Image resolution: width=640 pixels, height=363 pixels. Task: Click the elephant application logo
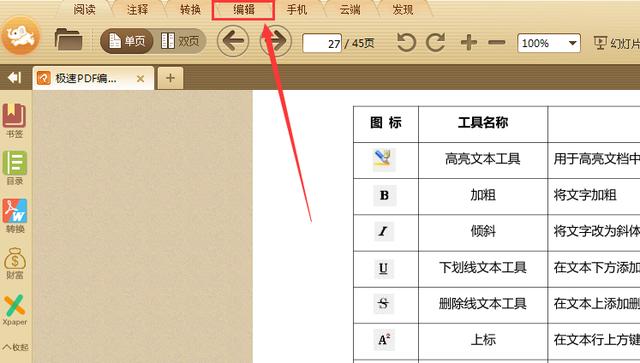[x=21, y=36]
